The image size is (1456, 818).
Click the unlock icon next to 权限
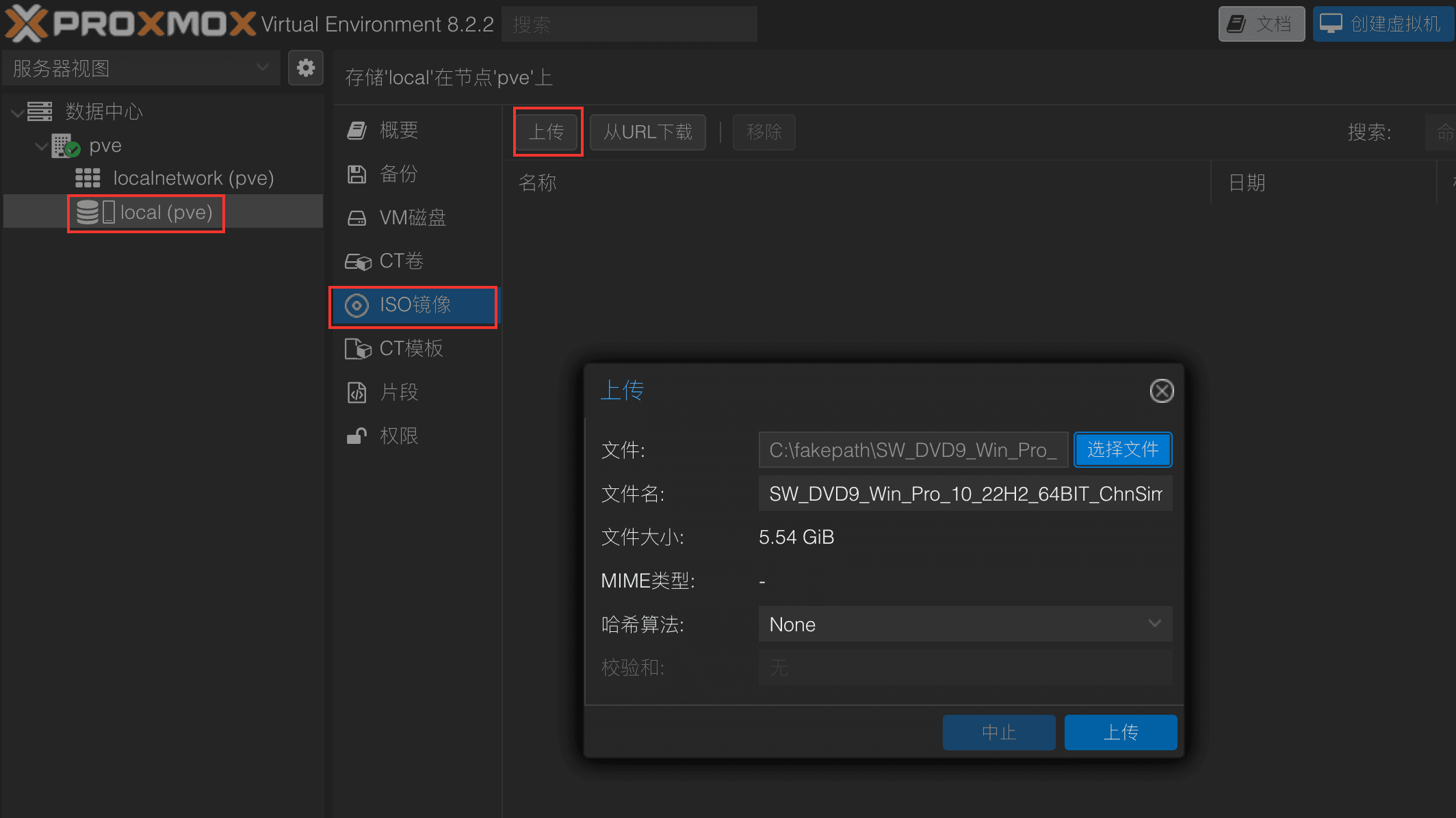pyautogui.click(x=356, y=436)
